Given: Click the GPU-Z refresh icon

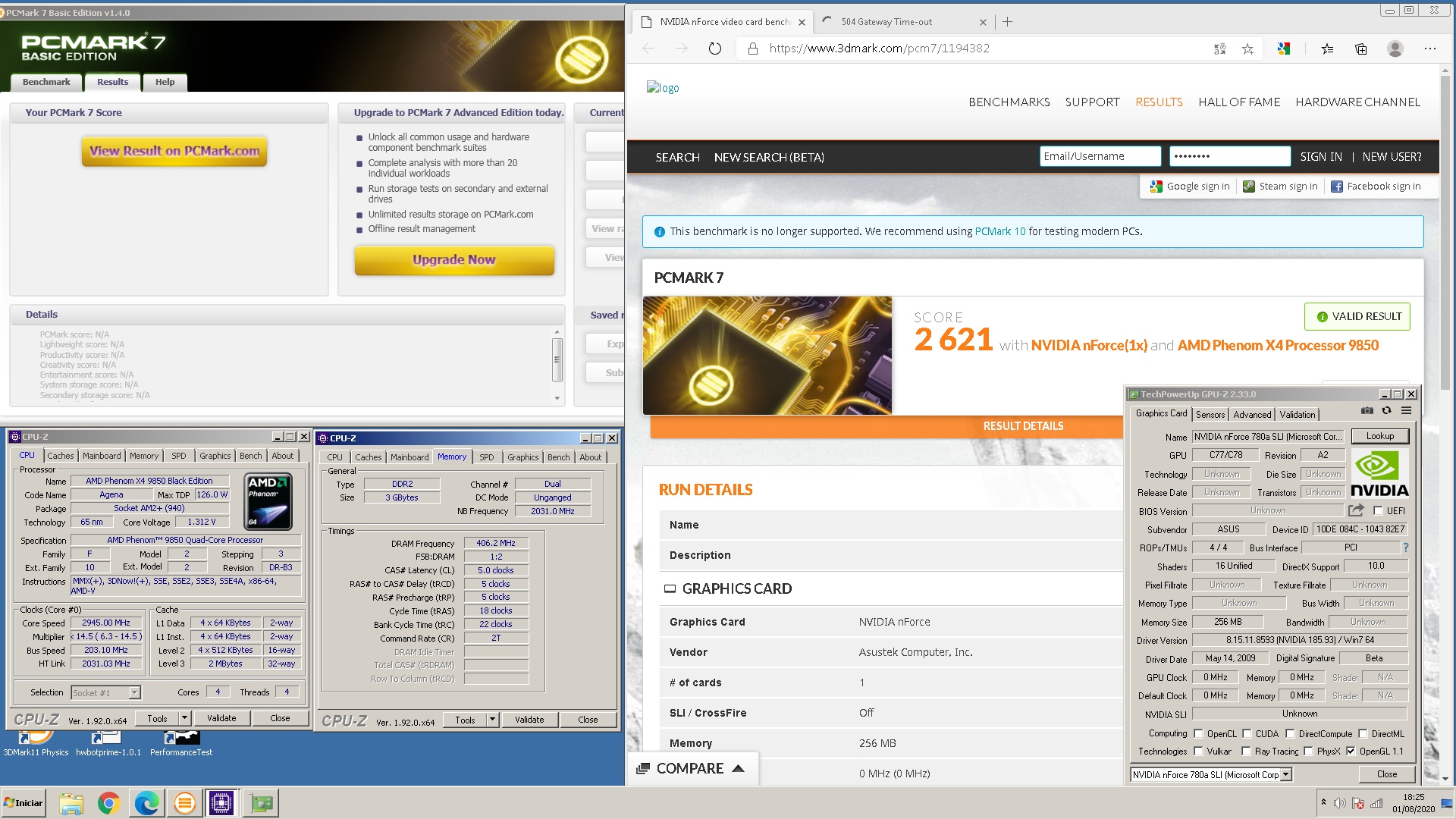Looking at the screenshot, I should [x=1386, y=410].
